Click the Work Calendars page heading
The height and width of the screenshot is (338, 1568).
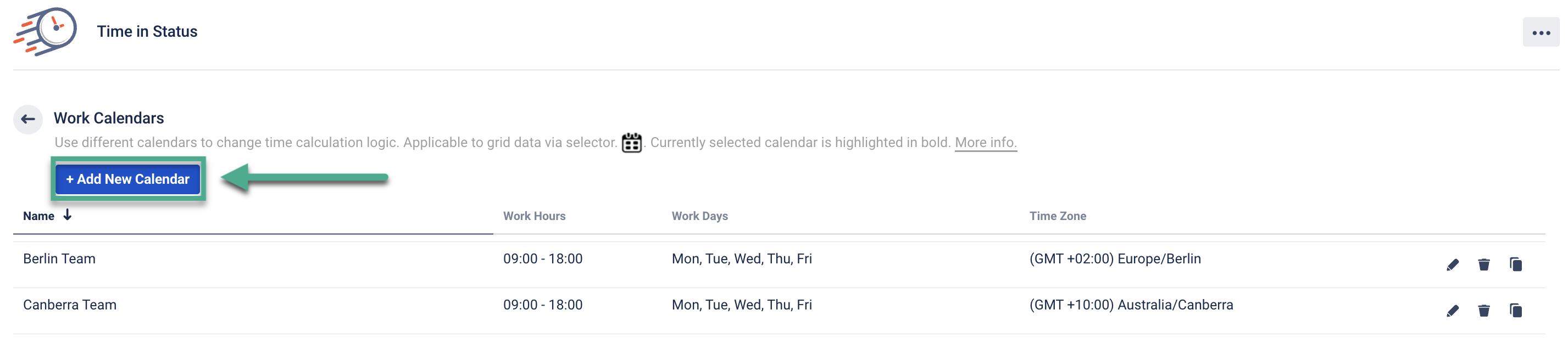[x=108, y=118]
